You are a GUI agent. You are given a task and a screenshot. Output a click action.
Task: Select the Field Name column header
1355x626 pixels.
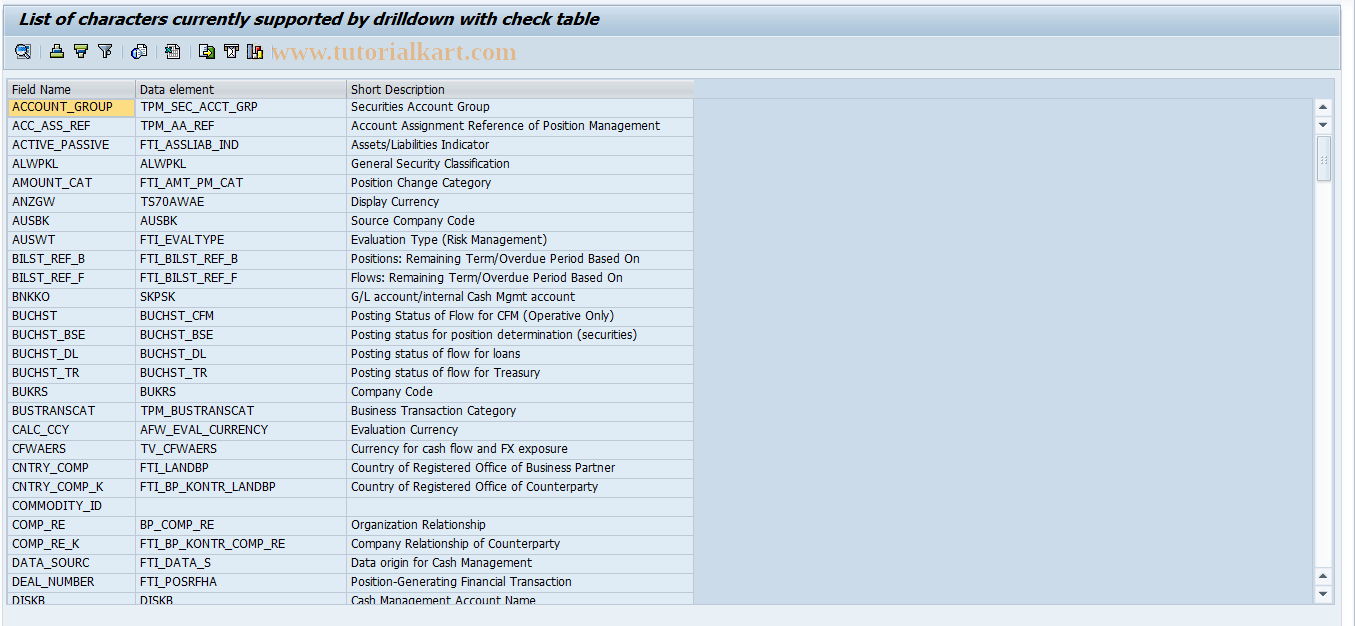tap(71, 89)
